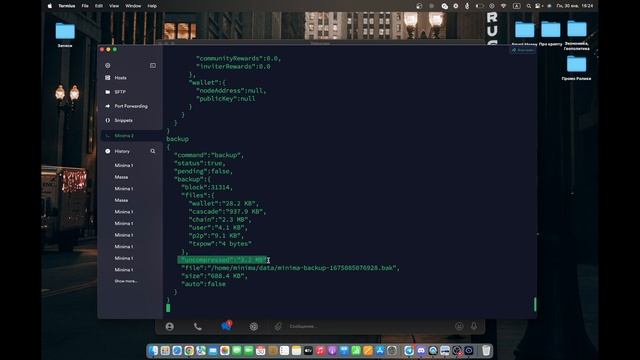640x360 pixels.
Task: Click the highlighted "uncompressed" line
Action: click(222, 260)
